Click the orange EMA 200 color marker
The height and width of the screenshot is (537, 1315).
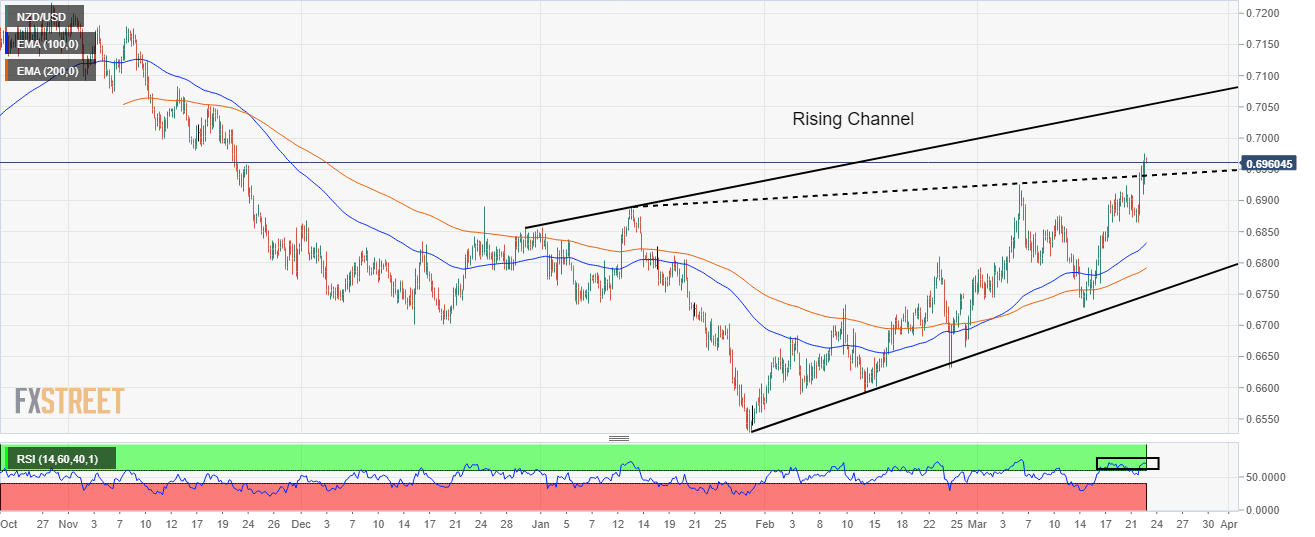pos(7,71)
